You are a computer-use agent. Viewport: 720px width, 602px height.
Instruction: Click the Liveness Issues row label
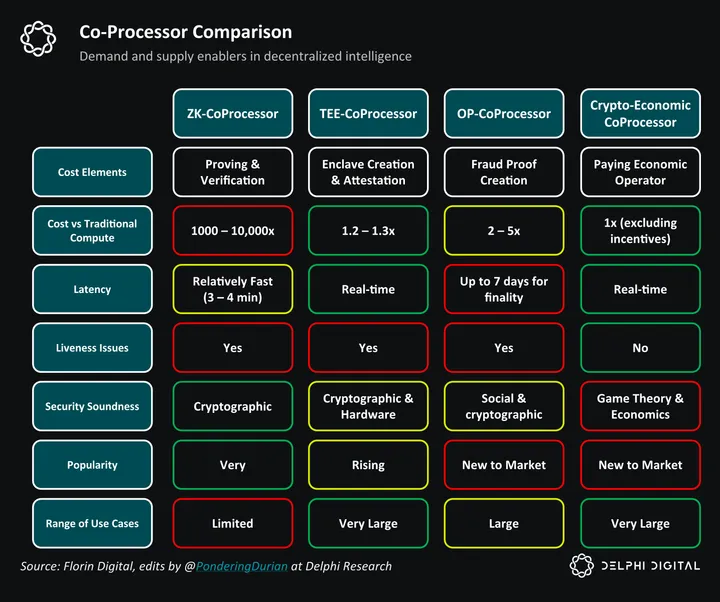pos(92,348)
